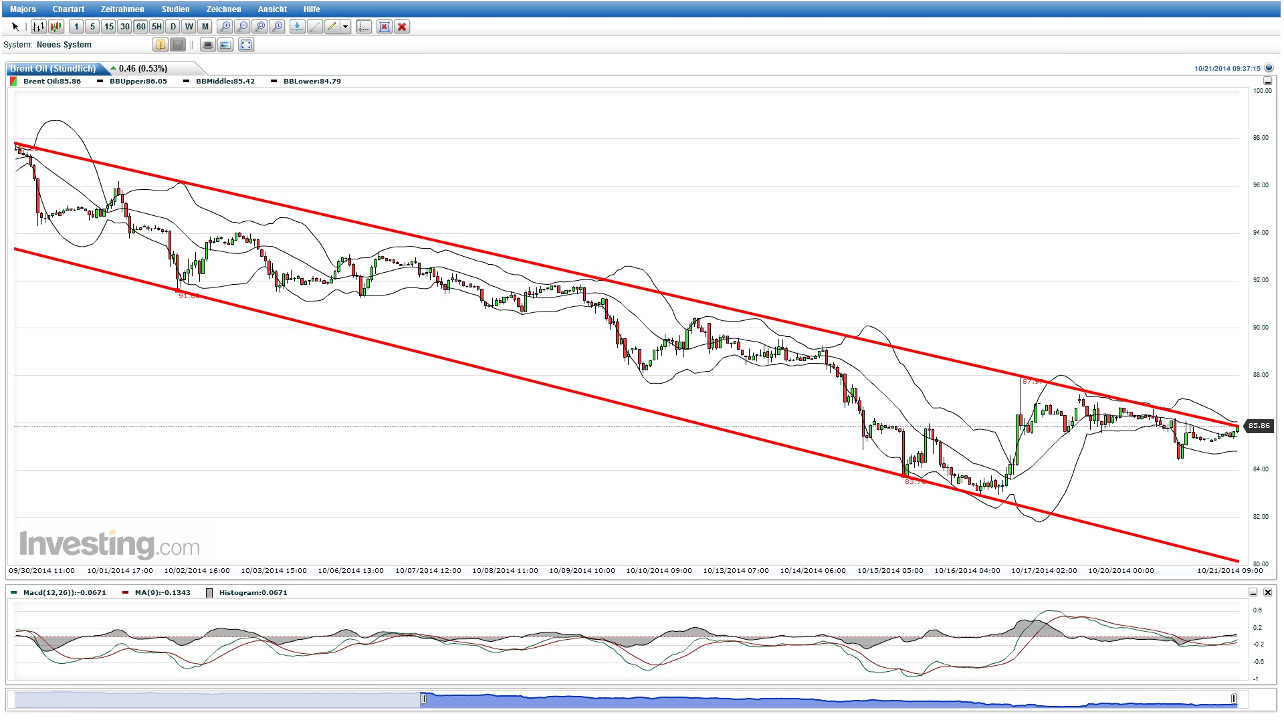The height and width of the screenshot is (722, 1284).
Task: Open a saved system via the folder icon
Action: [x=160, y=44]
